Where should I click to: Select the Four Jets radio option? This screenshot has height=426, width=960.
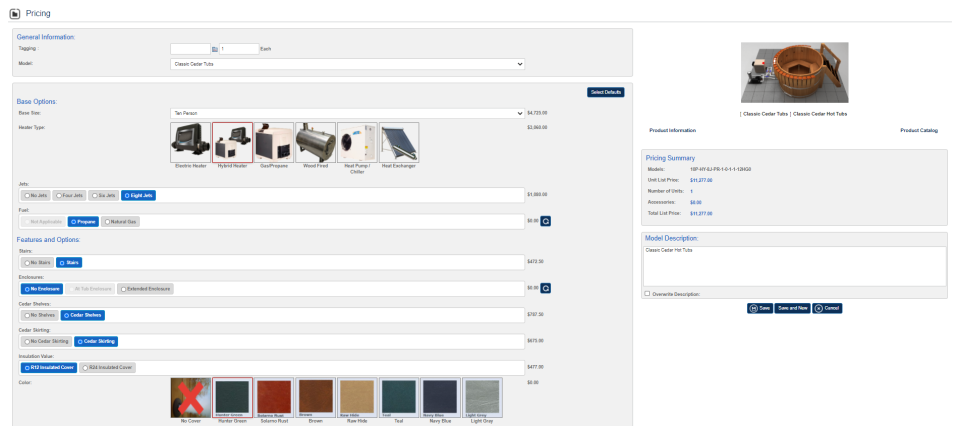[69, 195]
